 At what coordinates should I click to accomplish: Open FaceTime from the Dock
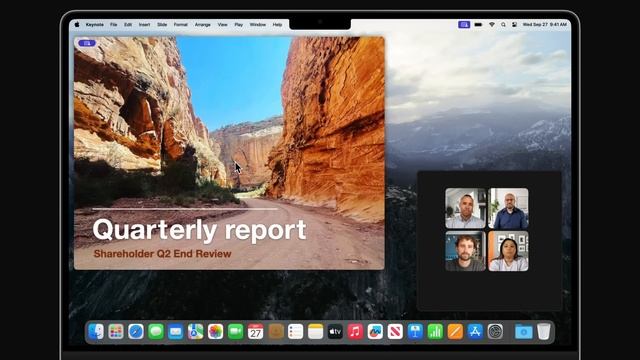[x=236, y=332]
